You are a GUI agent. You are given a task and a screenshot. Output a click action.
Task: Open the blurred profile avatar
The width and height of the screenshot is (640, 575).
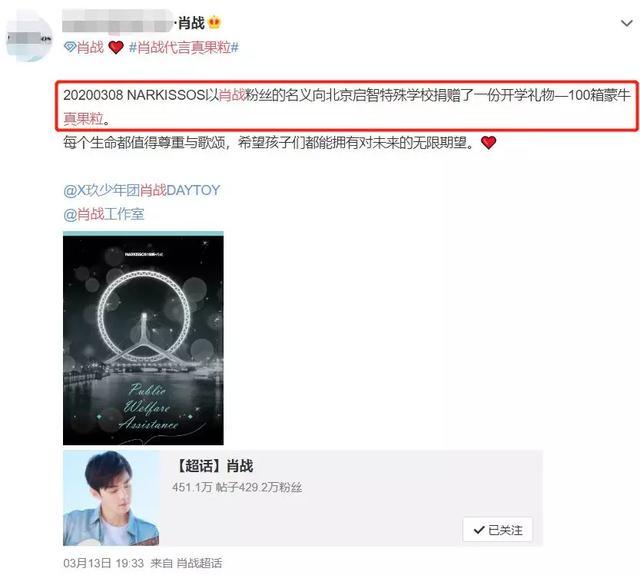click(x=29, y=36)
